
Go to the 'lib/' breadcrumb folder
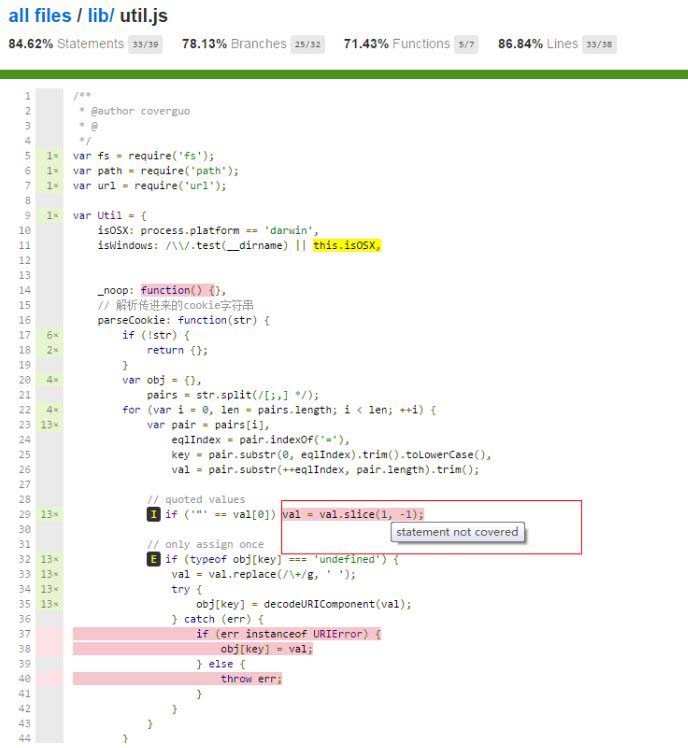tap(101, 16)
